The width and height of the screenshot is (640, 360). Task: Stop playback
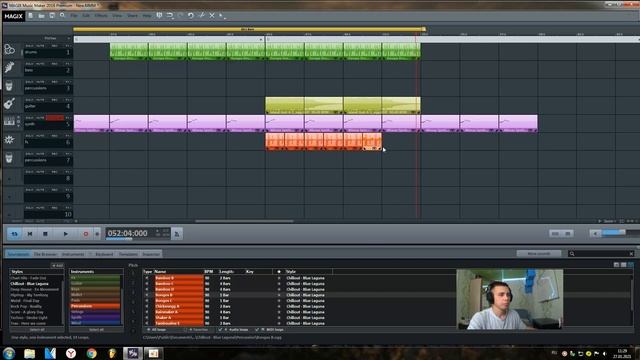click(x=45, y=234)
